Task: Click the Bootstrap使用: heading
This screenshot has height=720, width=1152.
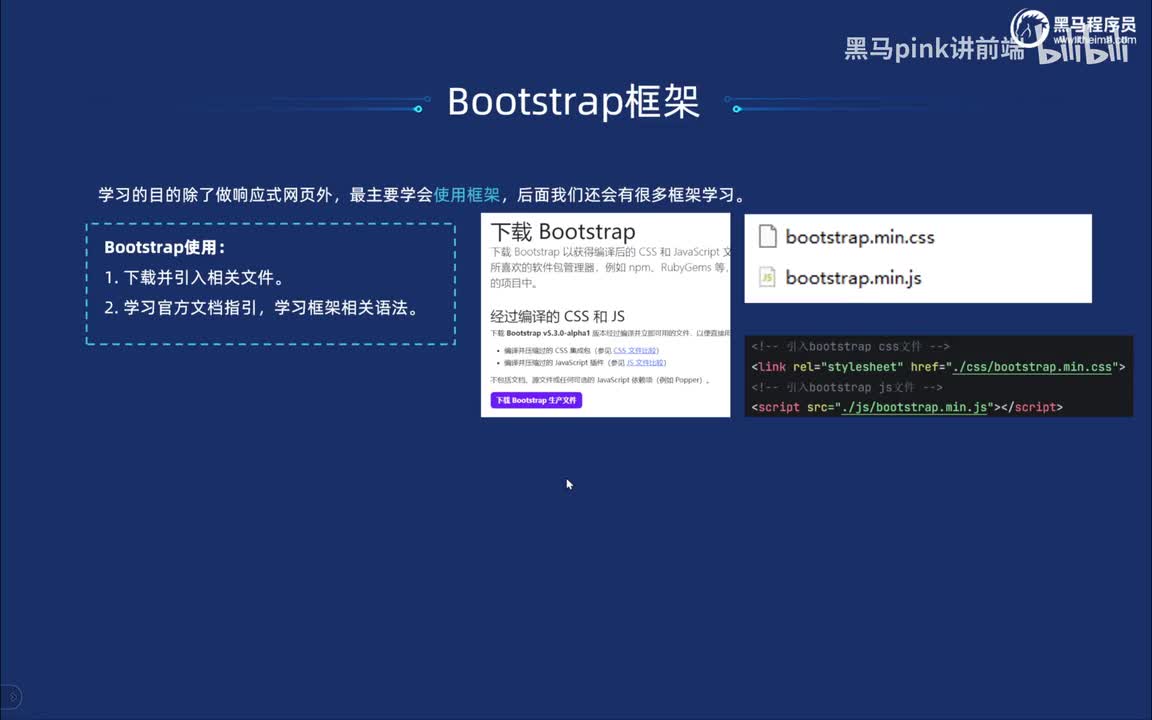Action: [165, 248]
